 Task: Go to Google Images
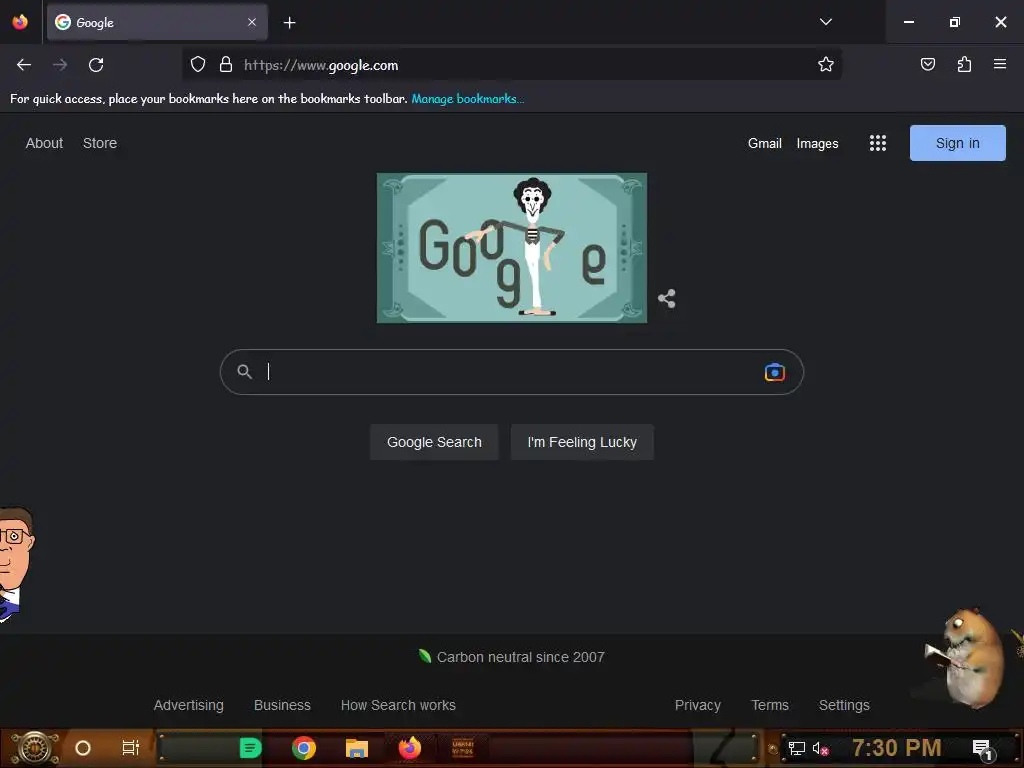[818, 144]
